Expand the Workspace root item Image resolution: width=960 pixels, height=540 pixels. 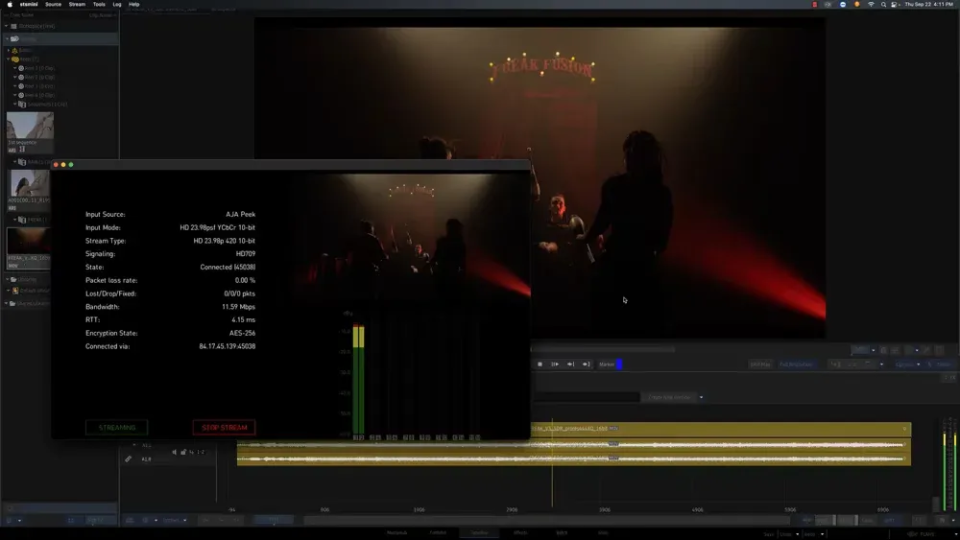(x=7, y=26)
